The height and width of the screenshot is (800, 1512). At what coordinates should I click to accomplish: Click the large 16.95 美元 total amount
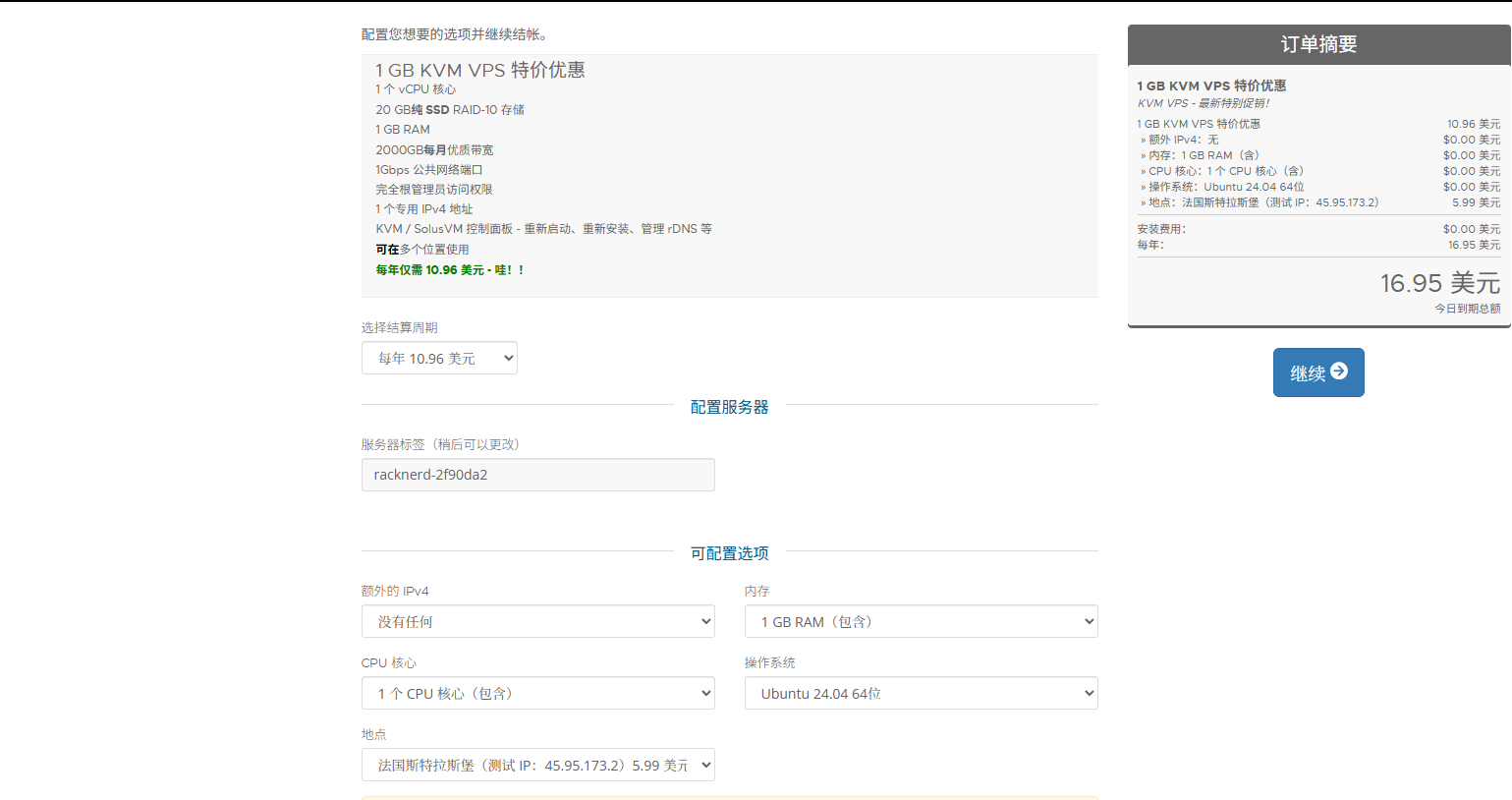(x=1439, y=284)
